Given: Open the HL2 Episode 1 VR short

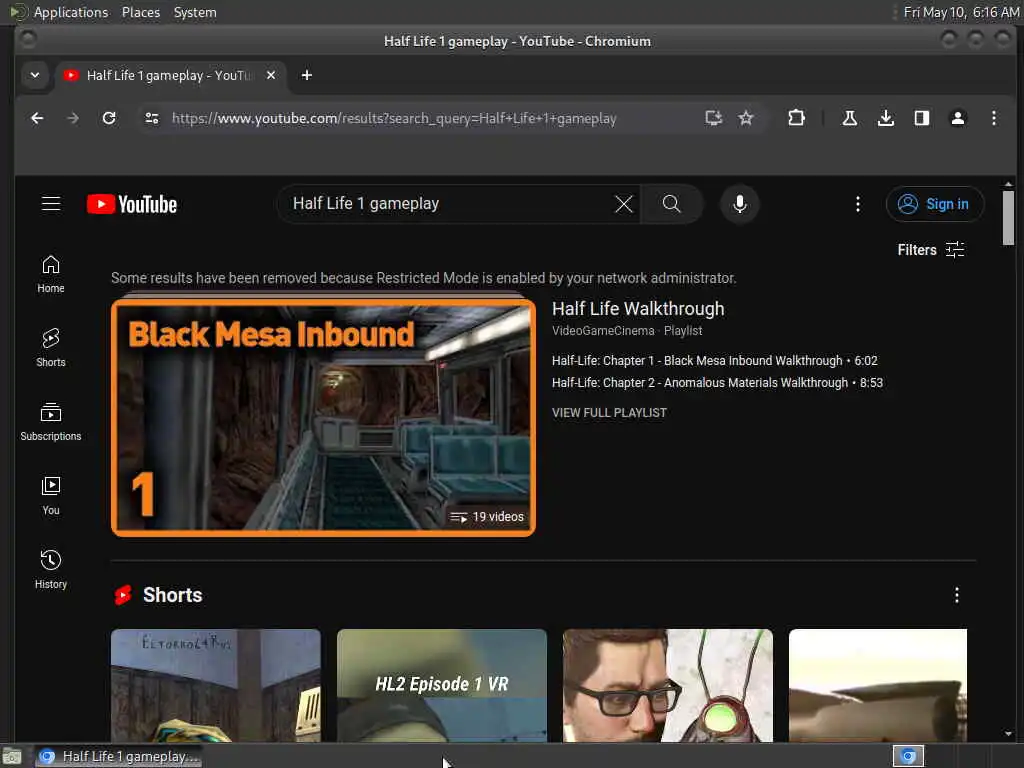Looking at the screenshot, I should [441, 685].
